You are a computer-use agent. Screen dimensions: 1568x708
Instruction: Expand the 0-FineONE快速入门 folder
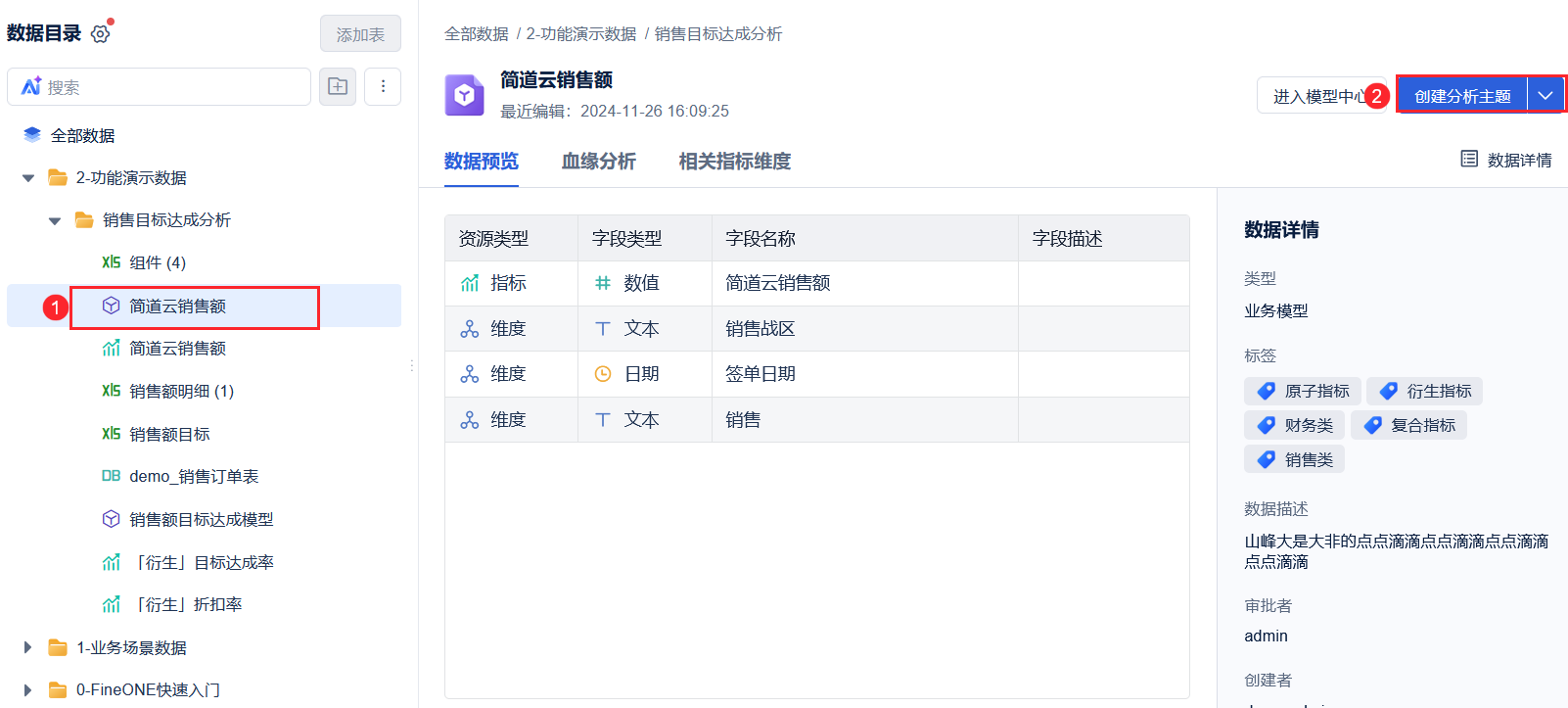(x=28, y=689)
